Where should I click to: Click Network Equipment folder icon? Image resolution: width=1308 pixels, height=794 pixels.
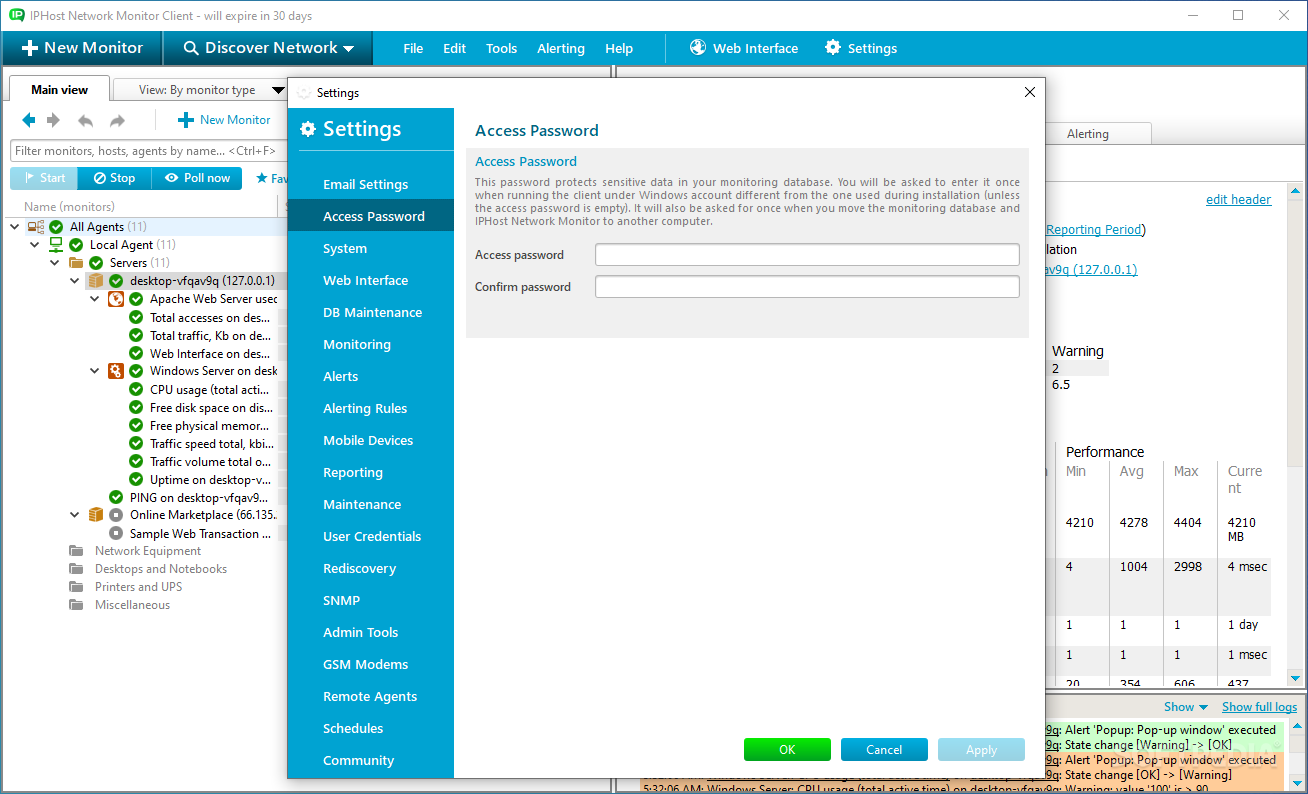(76, 551)
